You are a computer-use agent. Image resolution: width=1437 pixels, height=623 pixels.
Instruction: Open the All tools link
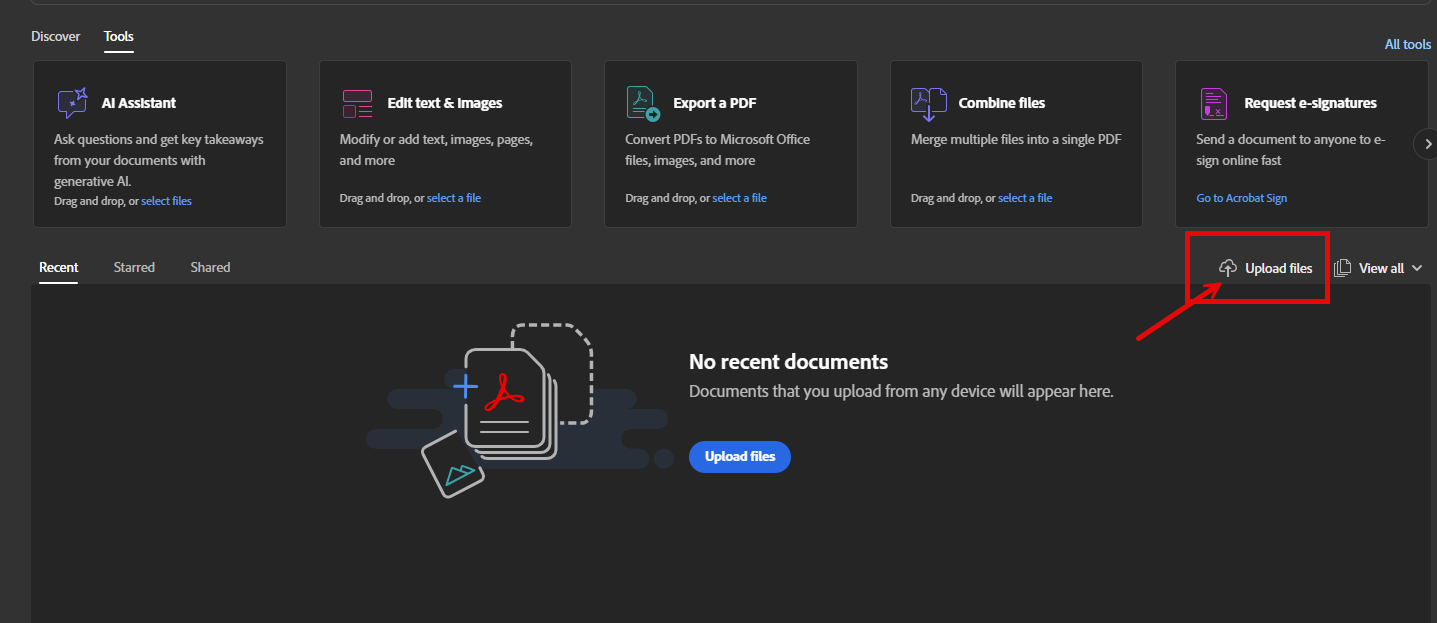pyautogui.click(x=1407, y=44)
